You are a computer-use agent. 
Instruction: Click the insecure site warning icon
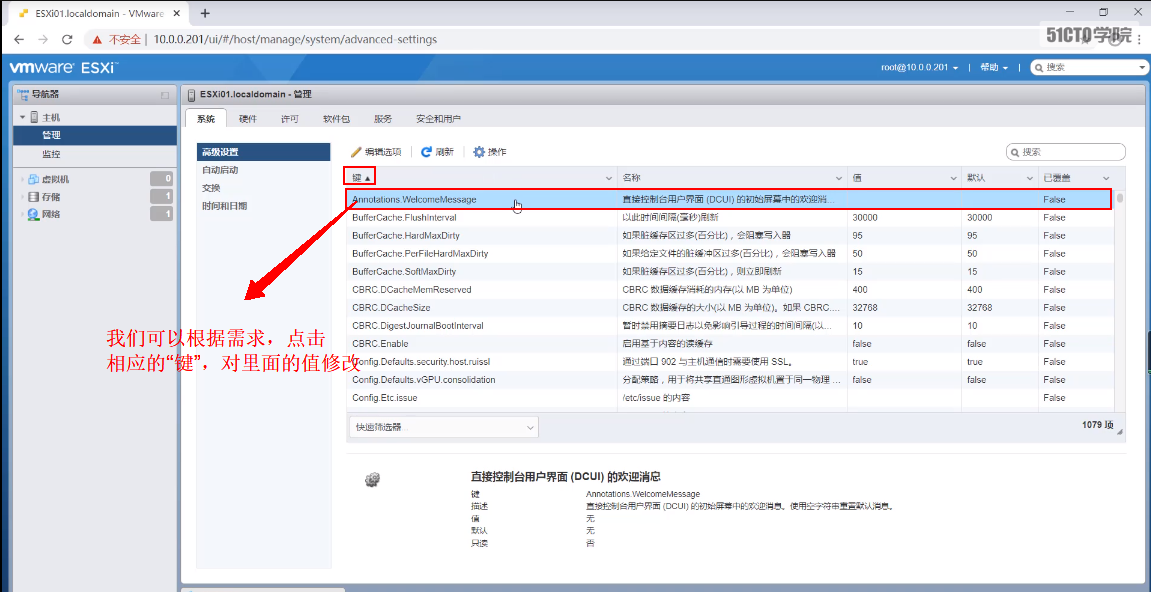tap(98, 40)
